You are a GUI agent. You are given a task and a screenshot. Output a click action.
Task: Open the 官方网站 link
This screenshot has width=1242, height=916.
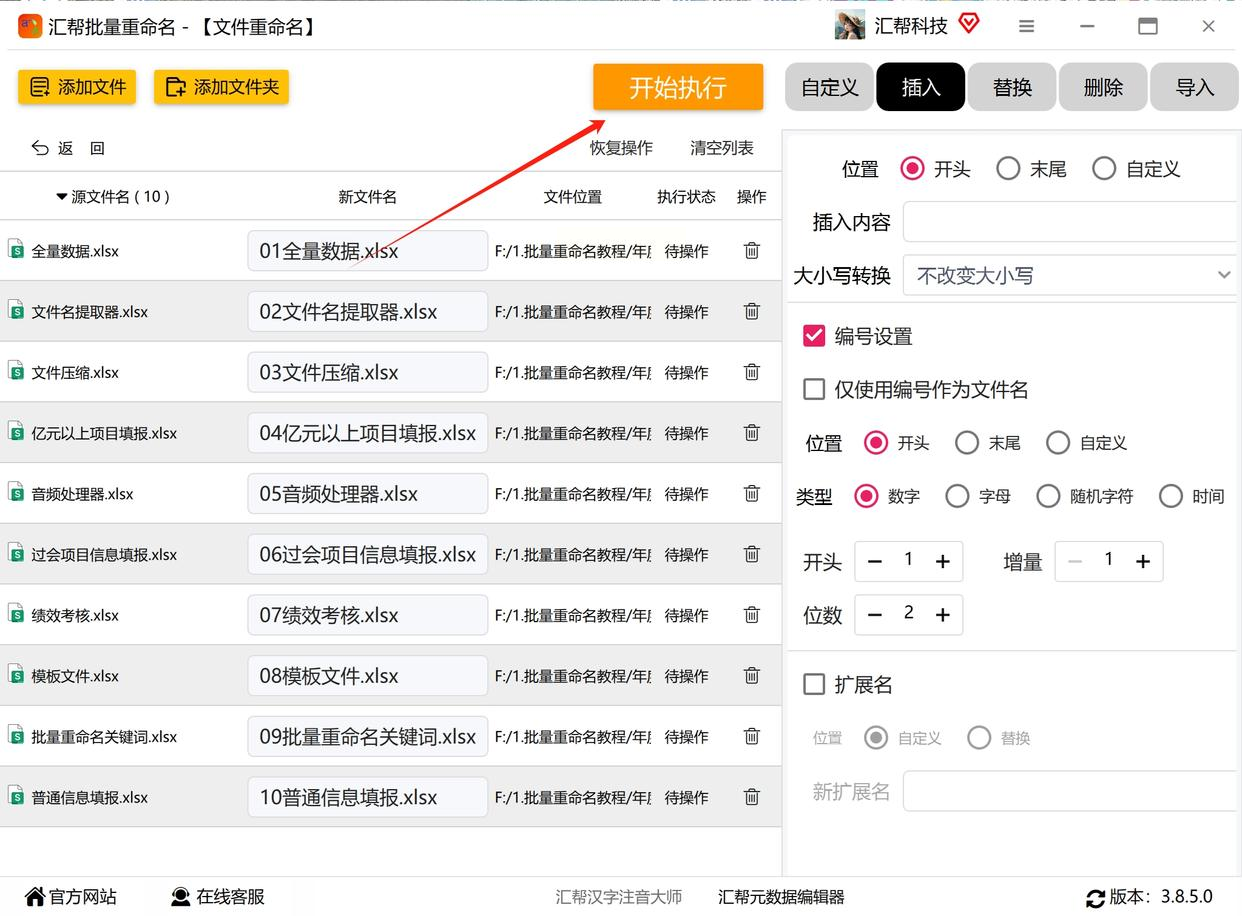[x=71, y=897]
